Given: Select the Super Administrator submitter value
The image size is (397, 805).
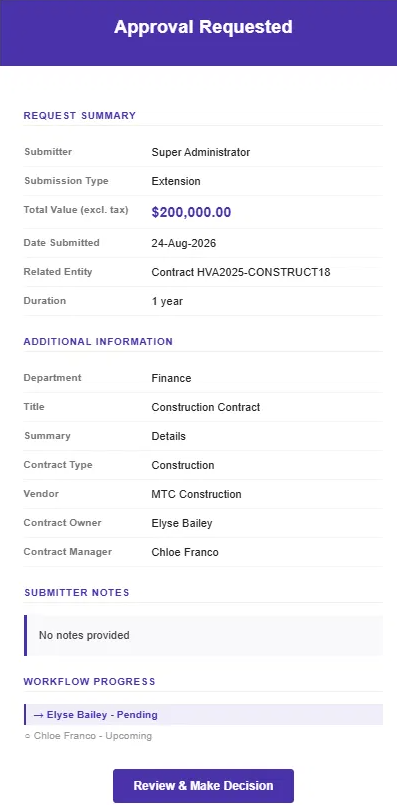Looking at the screenshot, I should [201, 152].
